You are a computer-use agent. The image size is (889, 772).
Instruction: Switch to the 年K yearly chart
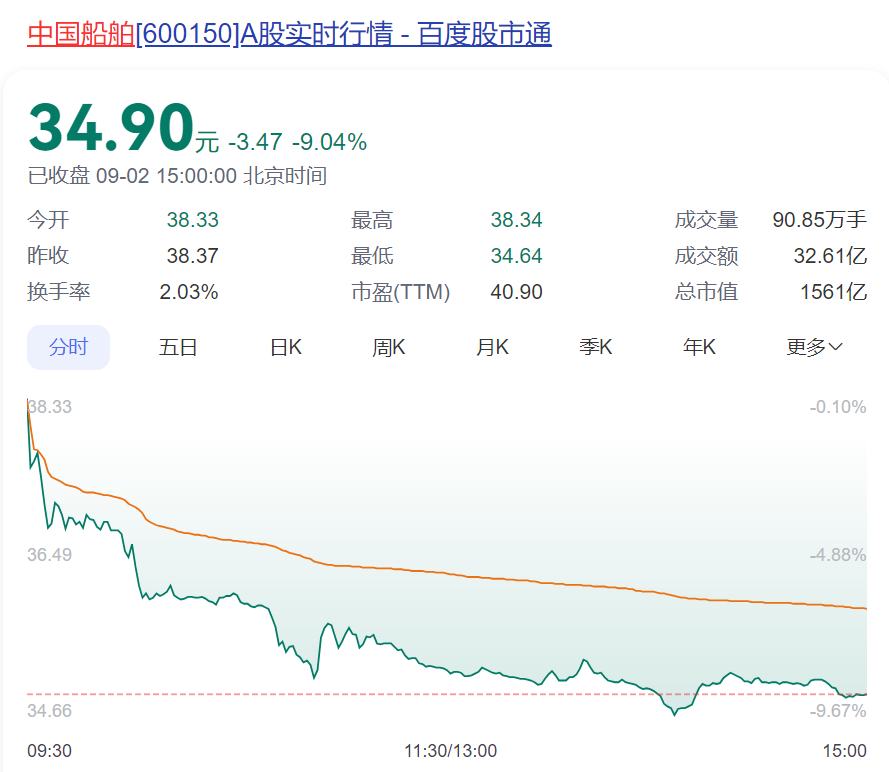pyautogui.click(x=699, y=346)
